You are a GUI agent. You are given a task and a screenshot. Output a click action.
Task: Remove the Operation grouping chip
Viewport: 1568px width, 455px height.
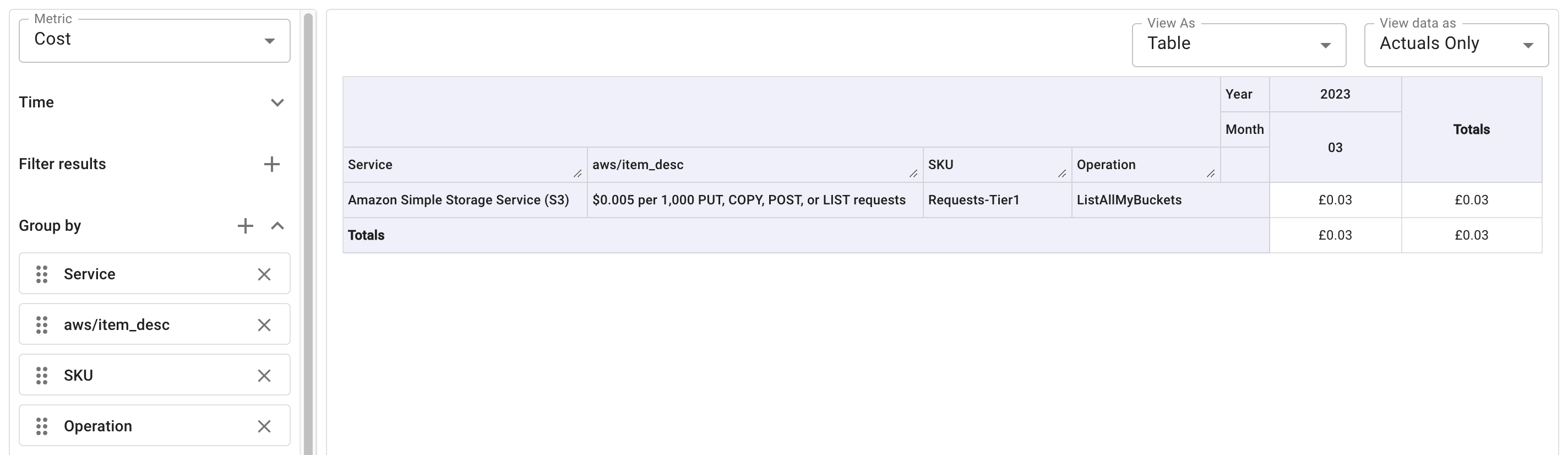[x=264, y=426]
